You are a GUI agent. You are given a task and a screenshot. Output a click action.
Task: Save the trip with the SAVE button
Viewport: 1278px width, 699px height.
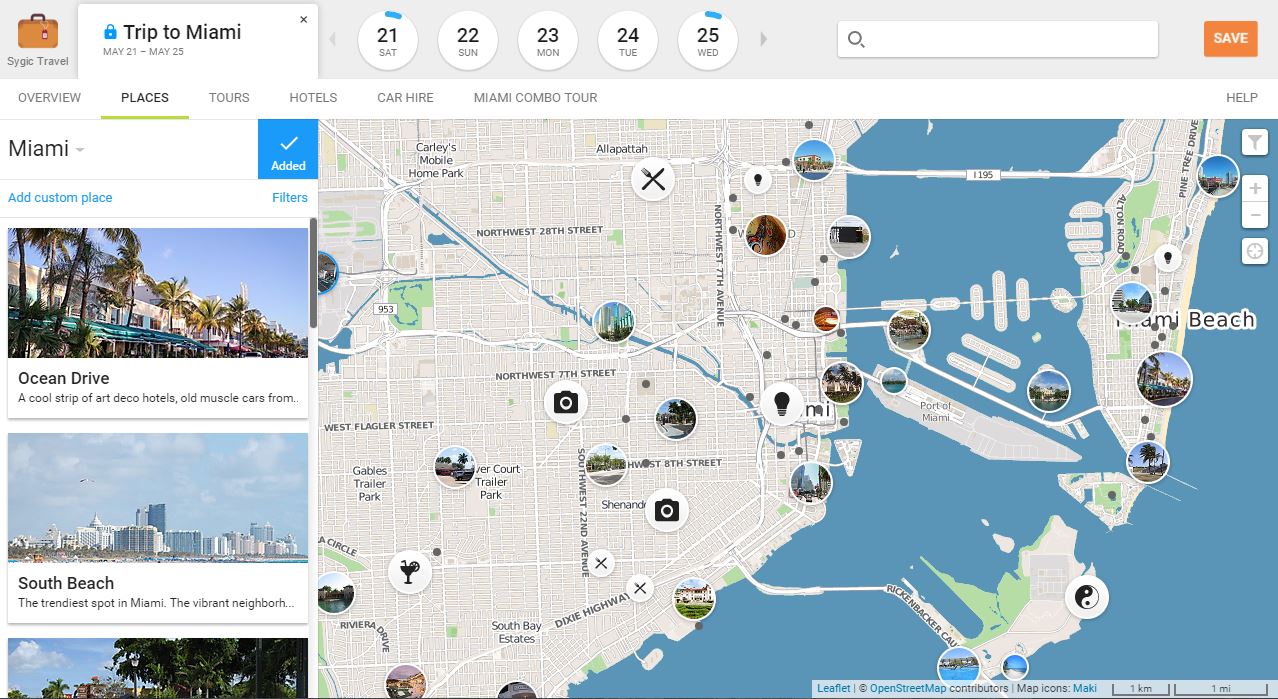(1229, 39)
